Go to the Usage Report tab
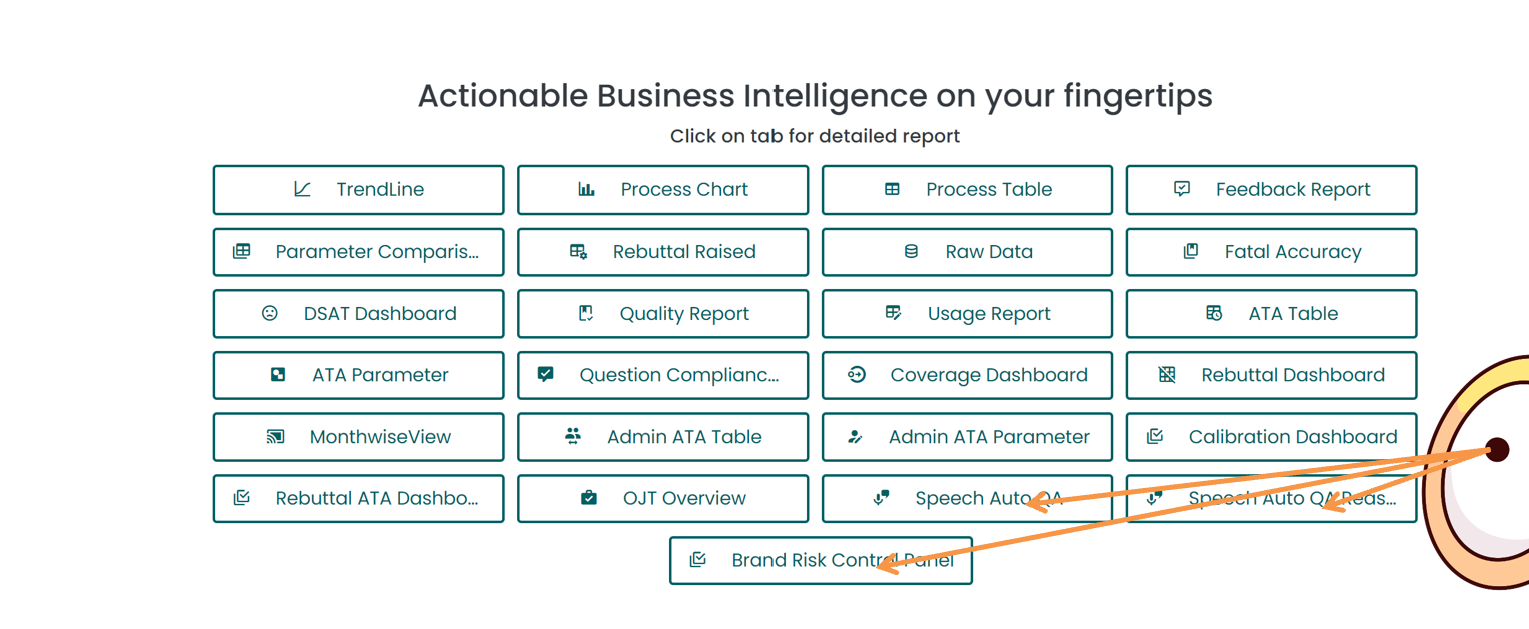 pyautogui.click(x=967, y=314)
